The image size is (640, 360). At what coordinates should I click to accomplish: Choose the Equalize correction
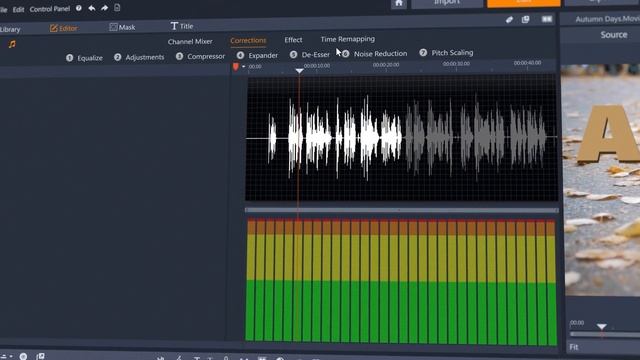click(84, 58)
